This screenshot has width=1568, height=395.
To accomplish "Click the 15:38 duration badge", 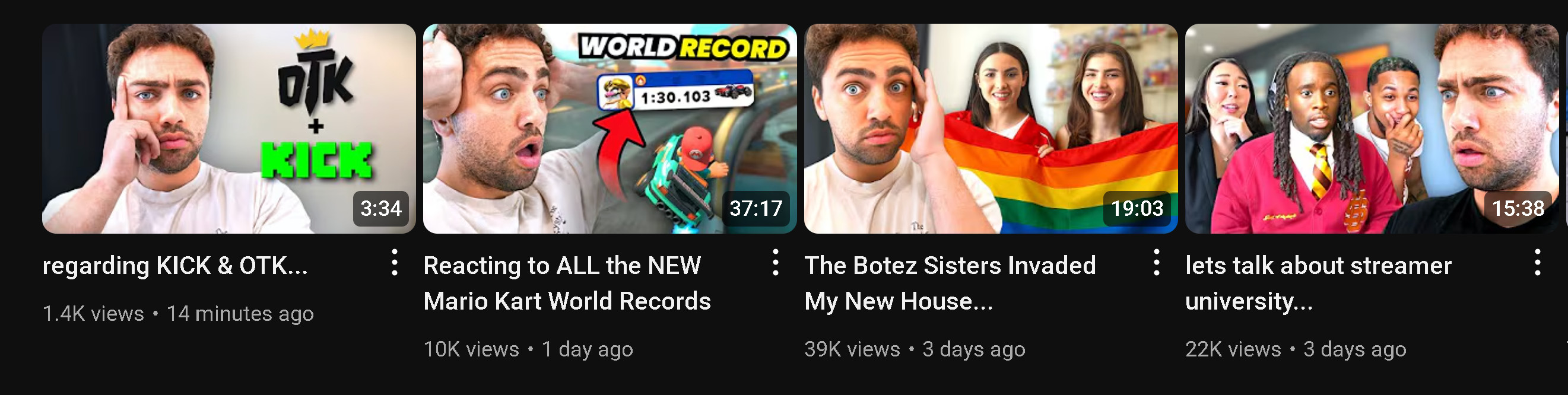I will 1518,209.
